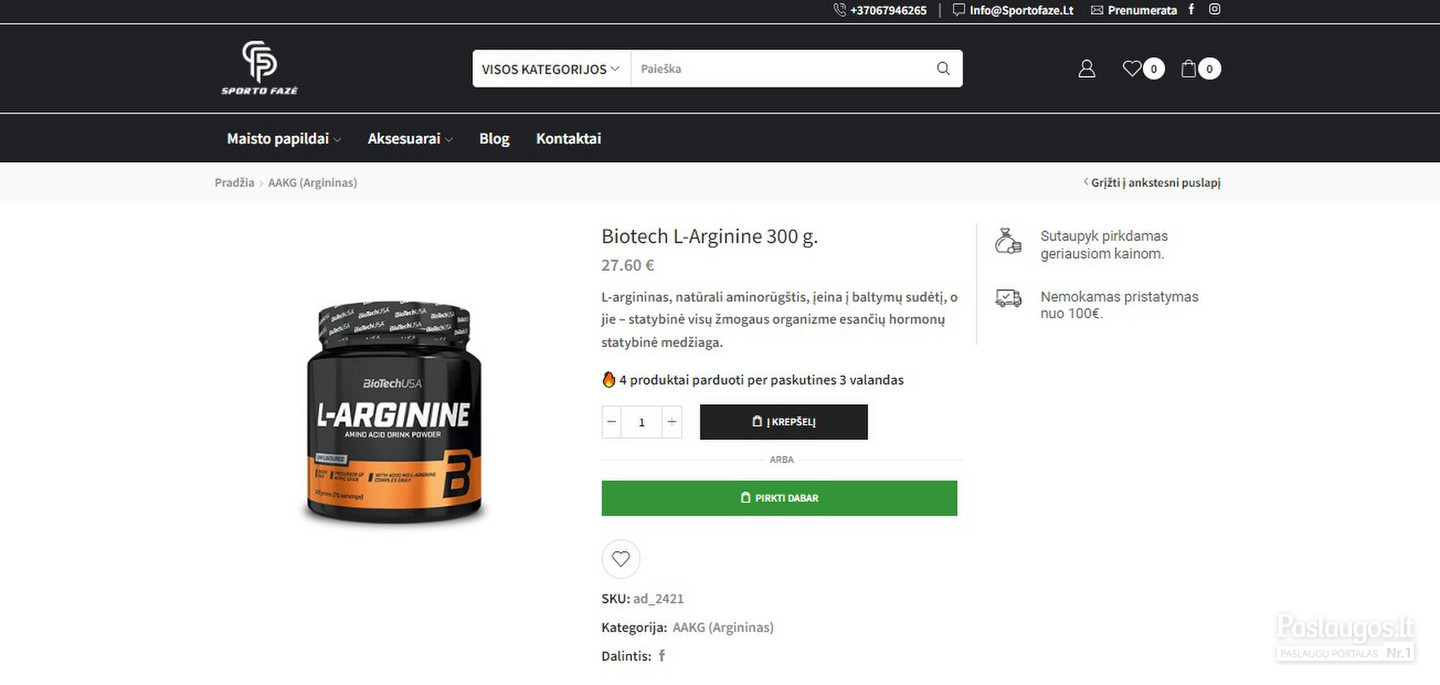
Task: Add product to wishlist with heart button
Action: pyautogui.click(x=621, y=559)
